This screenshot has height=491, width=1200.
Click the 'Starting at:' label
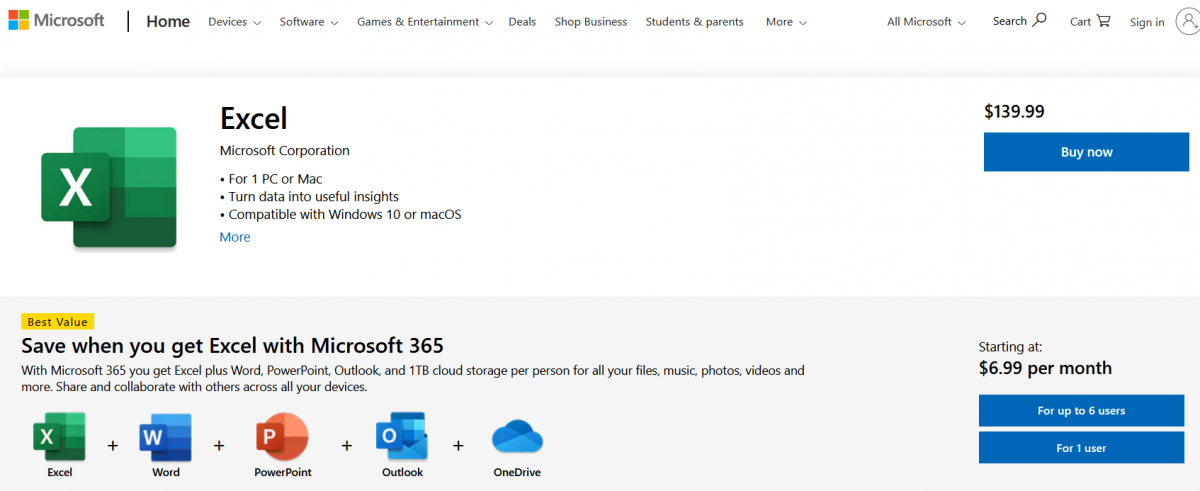coord(1010,347)
